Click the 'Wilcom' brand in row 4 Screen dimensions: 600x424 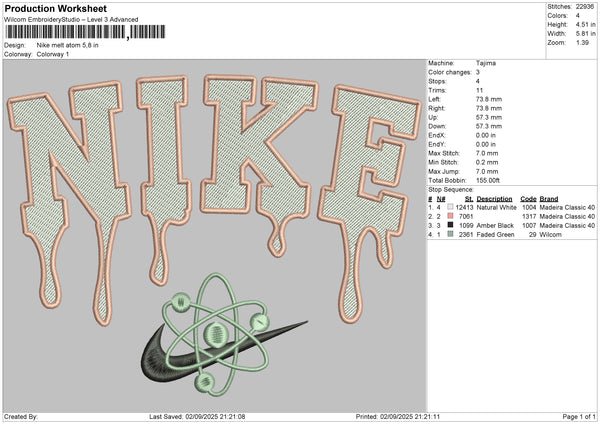(x=550, y=235)
